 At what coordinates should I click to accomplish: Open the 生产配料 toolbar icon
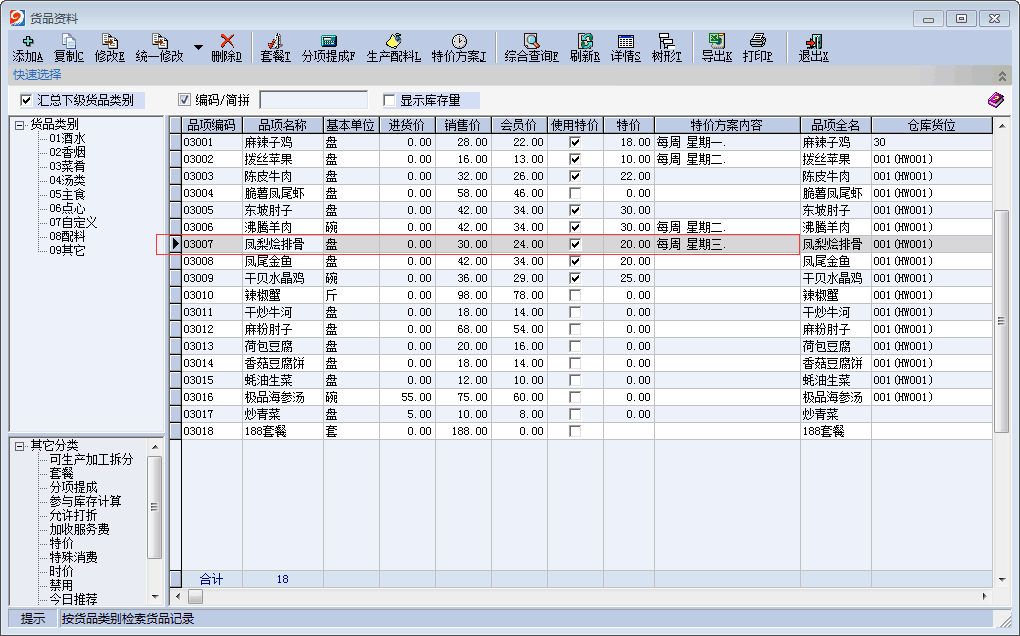[394, 41]
